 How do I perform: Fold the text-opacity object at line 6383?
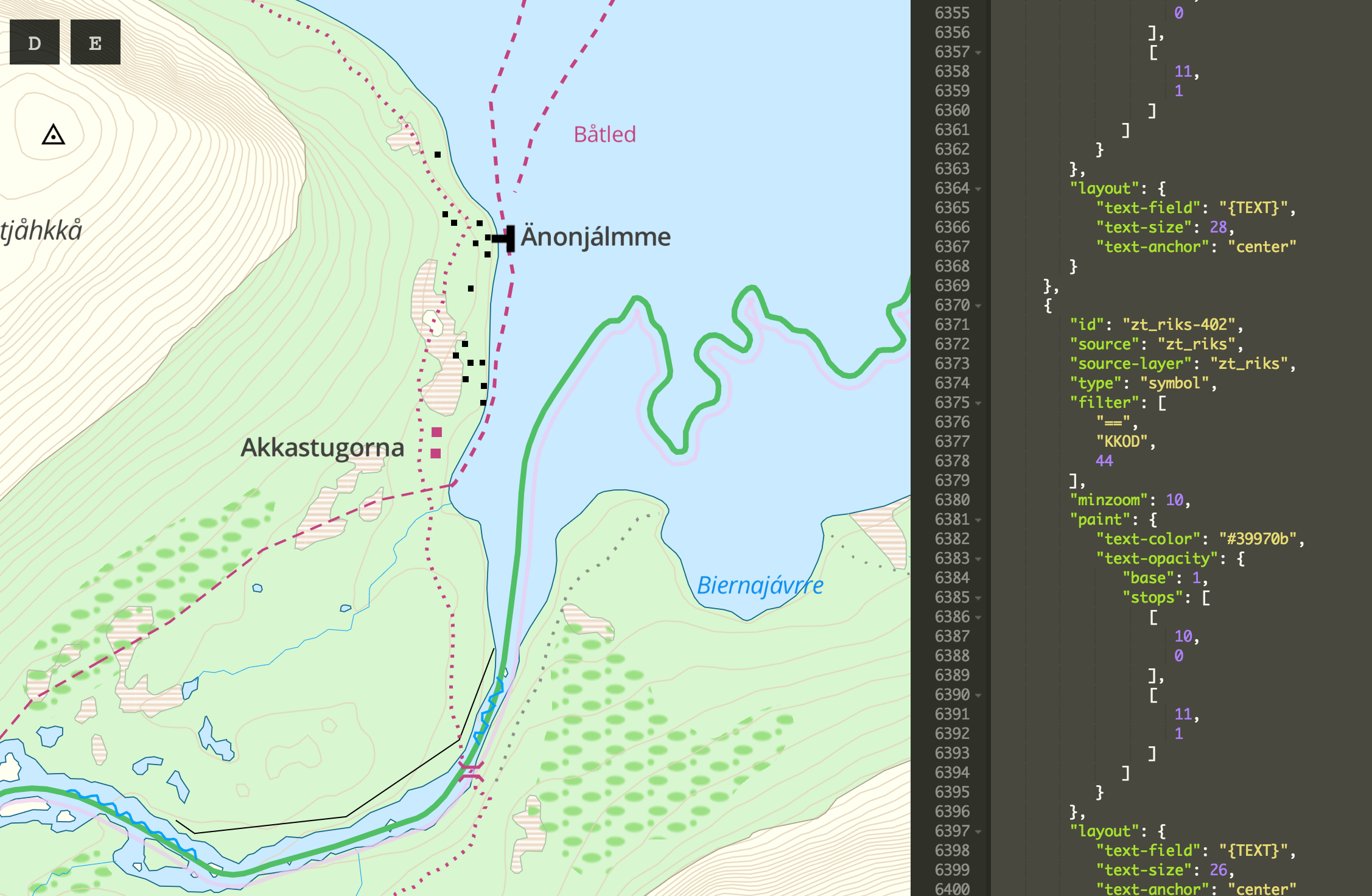tap(978, 559)
